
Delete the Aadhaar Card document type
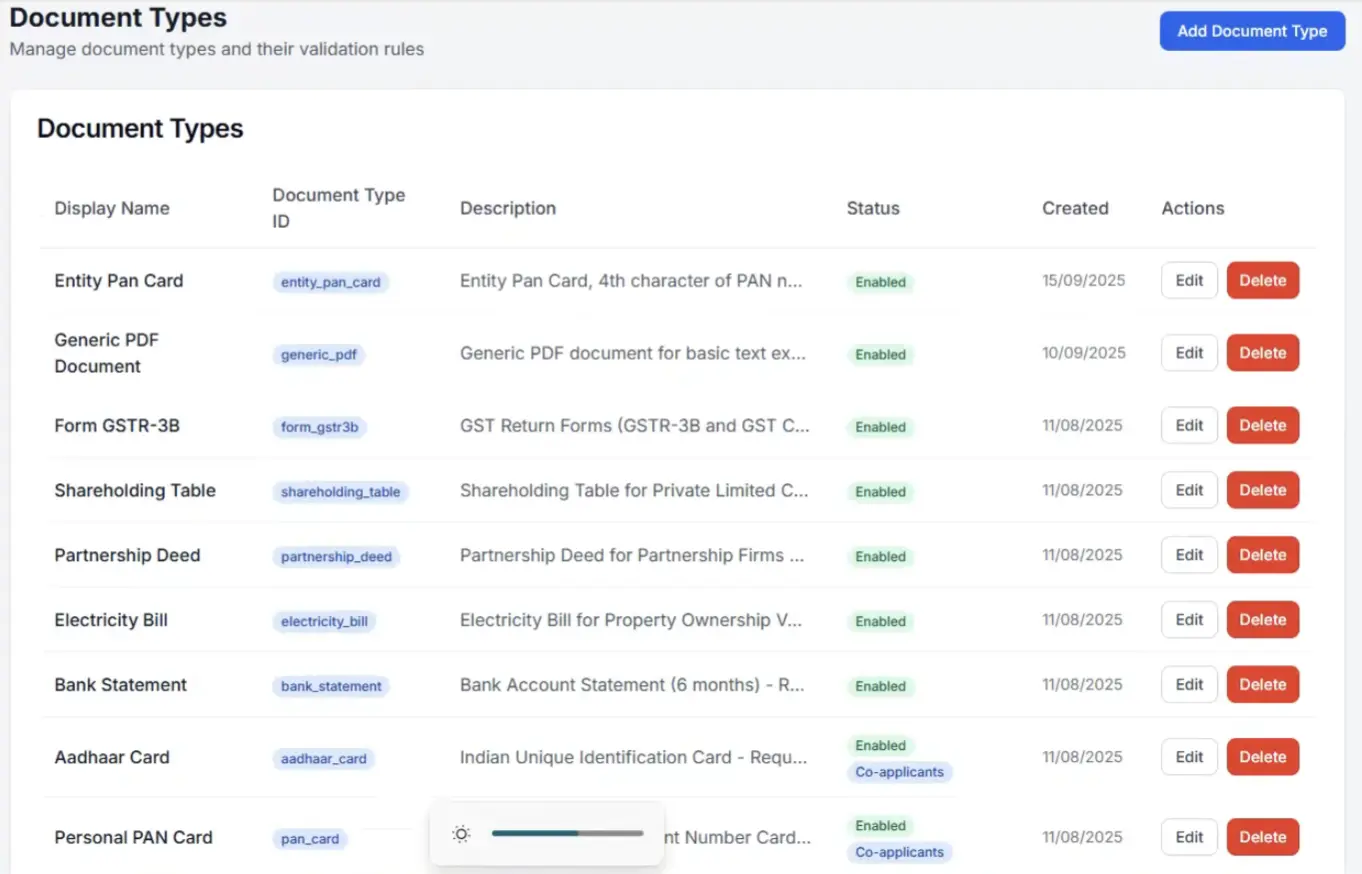1262,757
